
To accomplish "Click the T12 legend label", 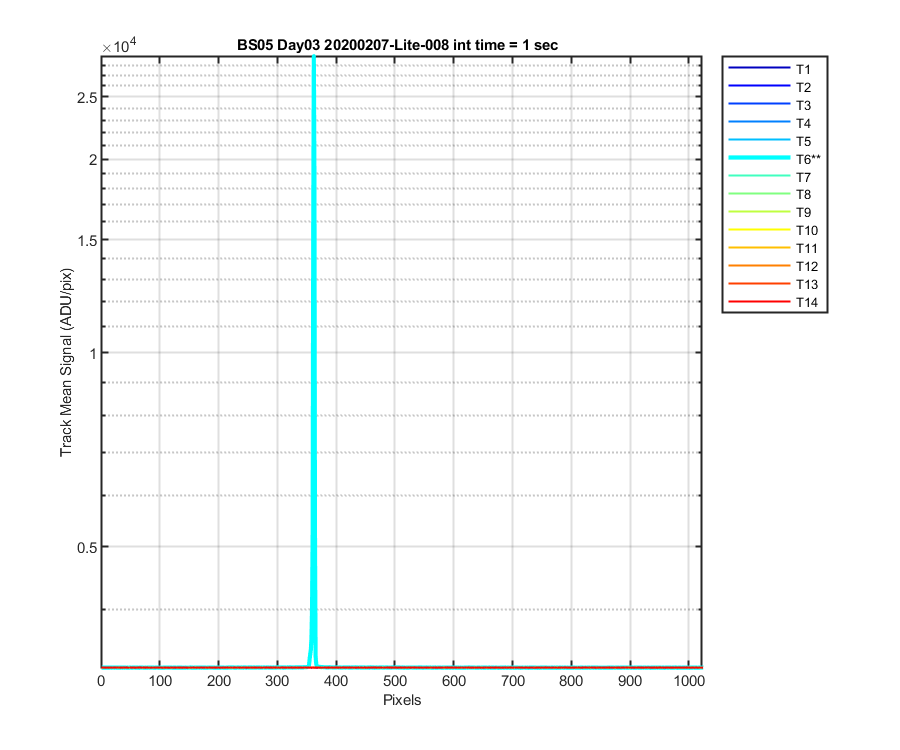I will 806,266.
